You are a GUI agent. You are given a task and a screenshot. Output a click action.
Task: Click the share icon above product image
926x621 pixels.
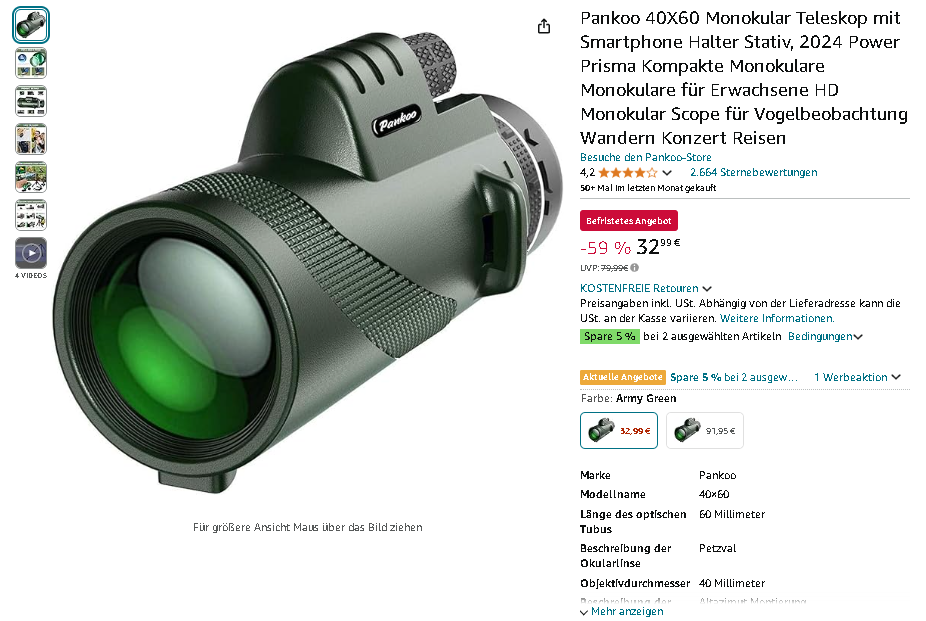pyautogui.click(x=544, y=27)
